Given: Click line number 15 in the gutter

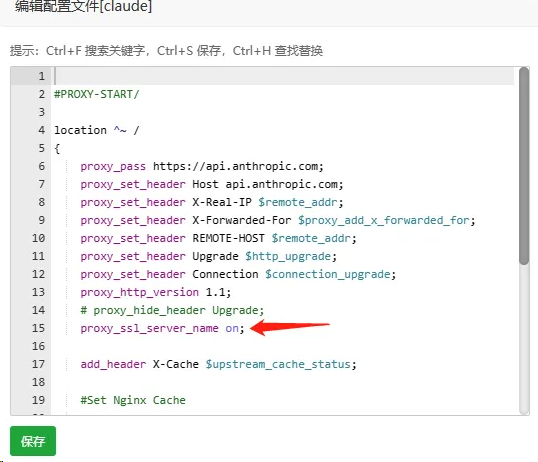Looking at the screenshot, I should pos(38,328).
